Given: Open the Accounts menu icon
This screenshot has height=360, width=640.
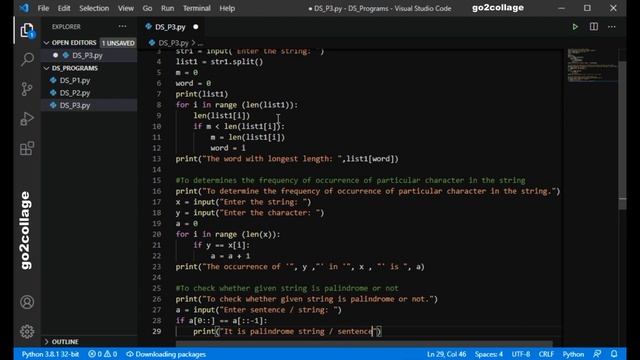Looking at the screenshot, I should (27, 302).
